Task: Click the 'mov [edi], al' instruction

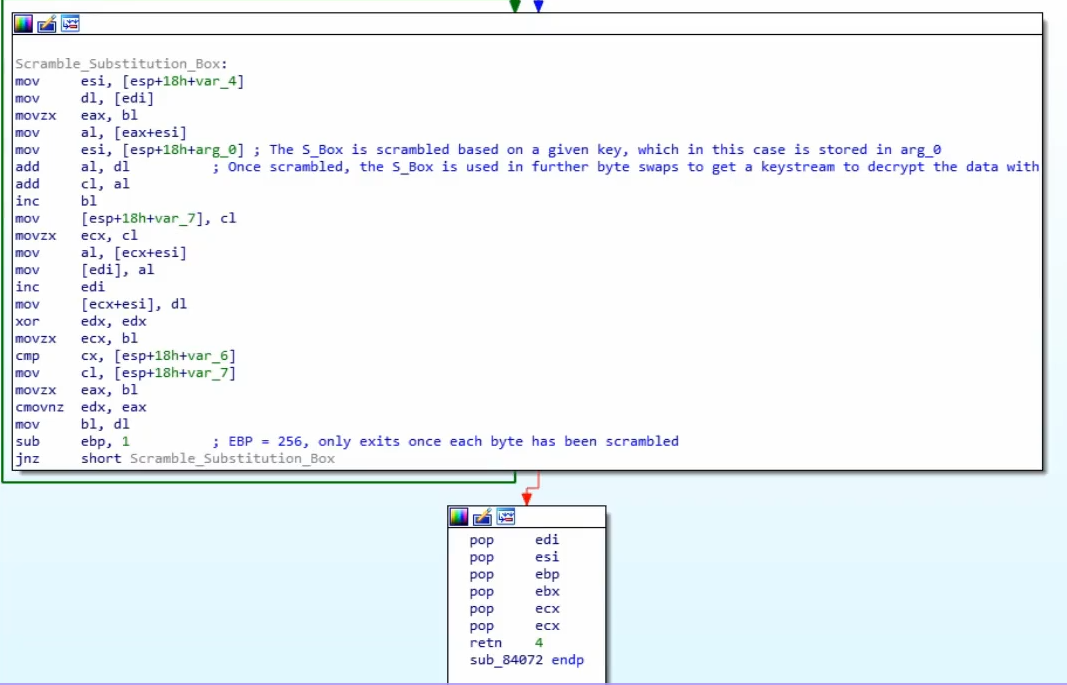Action: 84,270
